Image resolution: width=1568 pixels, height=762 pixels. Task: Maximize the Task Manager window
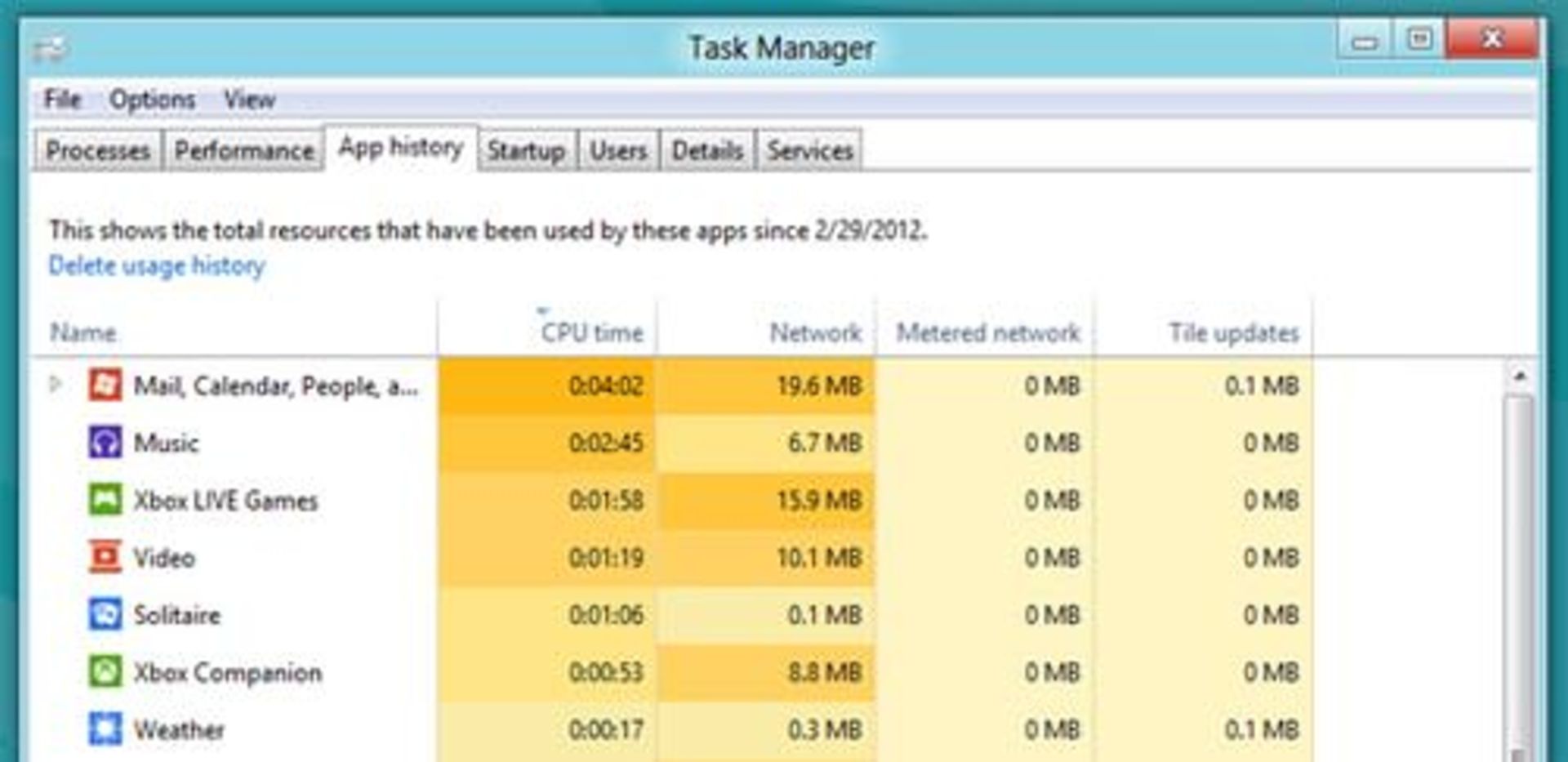click(x=1419, y=40)
